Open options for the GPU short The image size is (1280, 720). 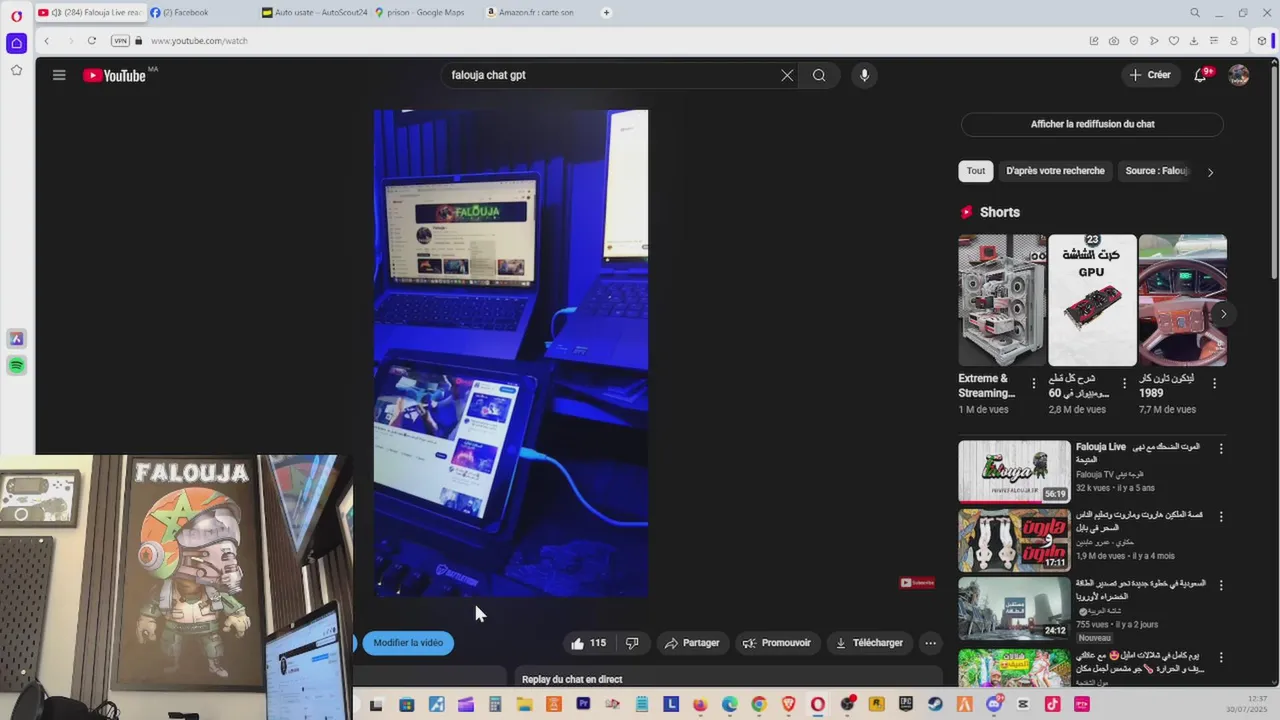click(1124, 383)
